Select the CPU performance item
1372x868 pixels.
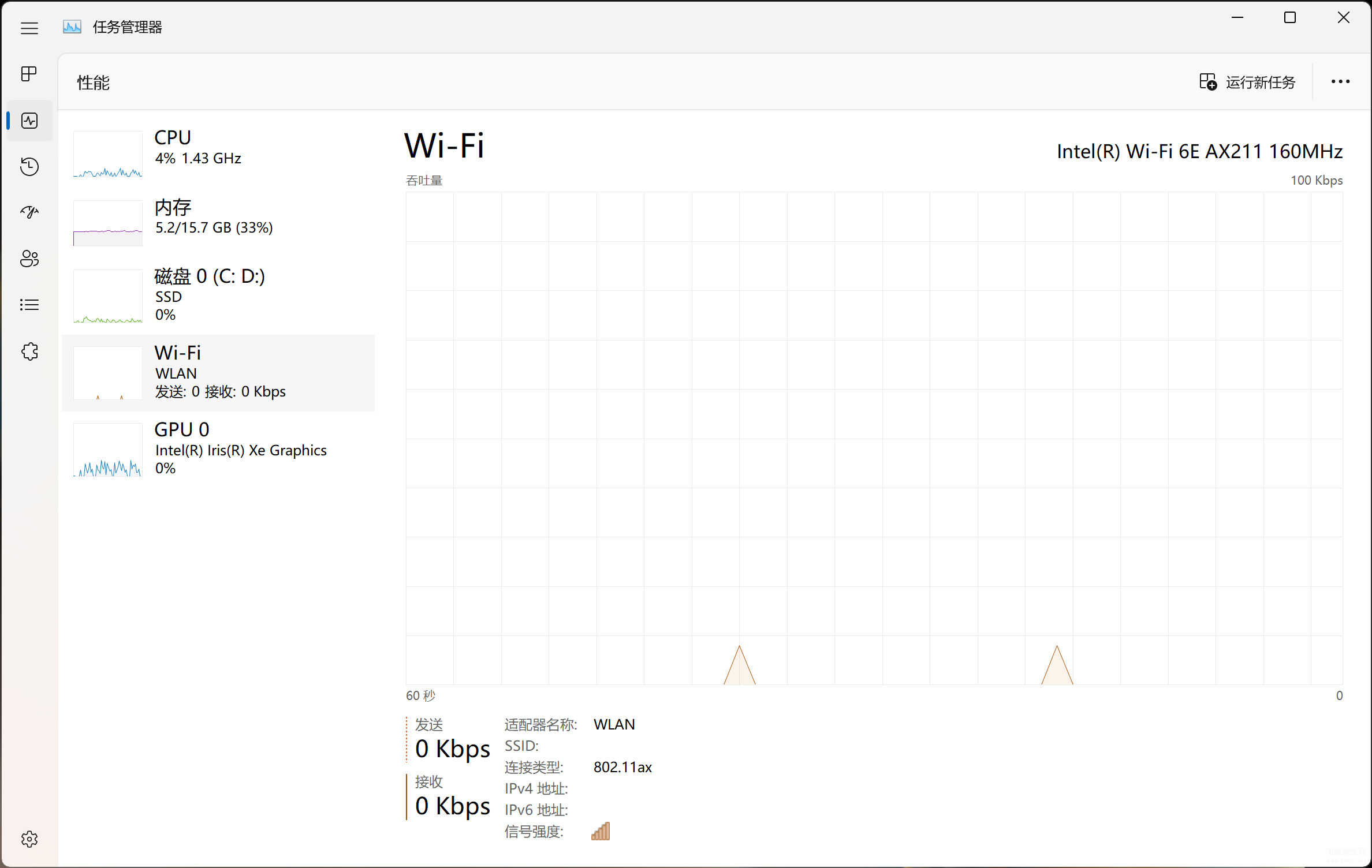click(x=218, y=154)
